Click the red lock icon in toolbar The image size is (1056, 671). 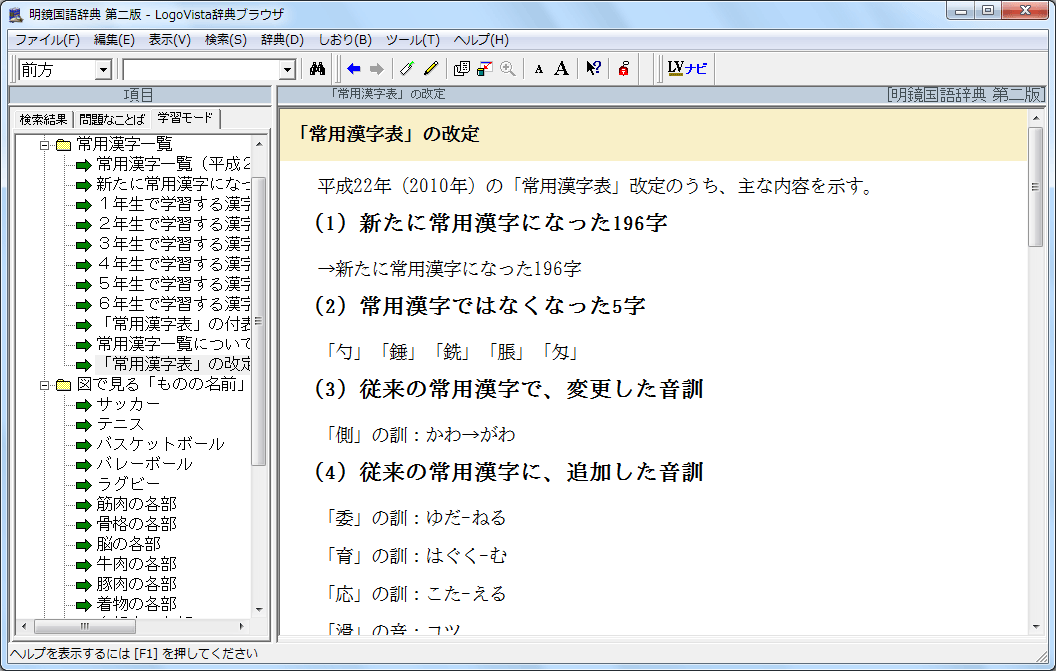[x=623, y=69]
